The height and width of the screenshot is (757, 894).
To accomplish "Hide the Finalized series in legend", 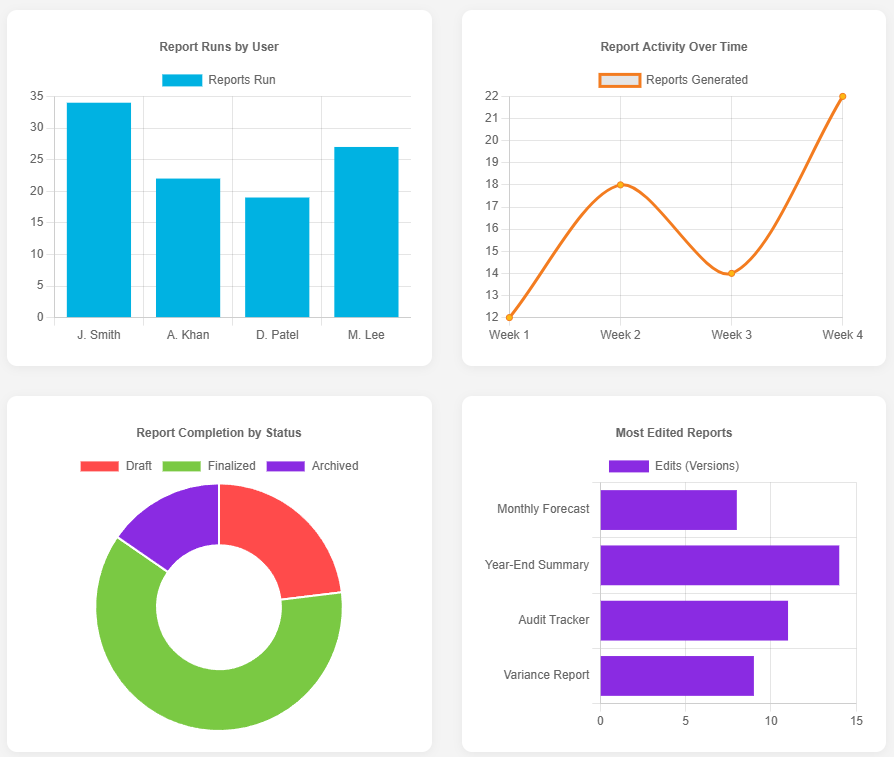I will tap(181, 466).
